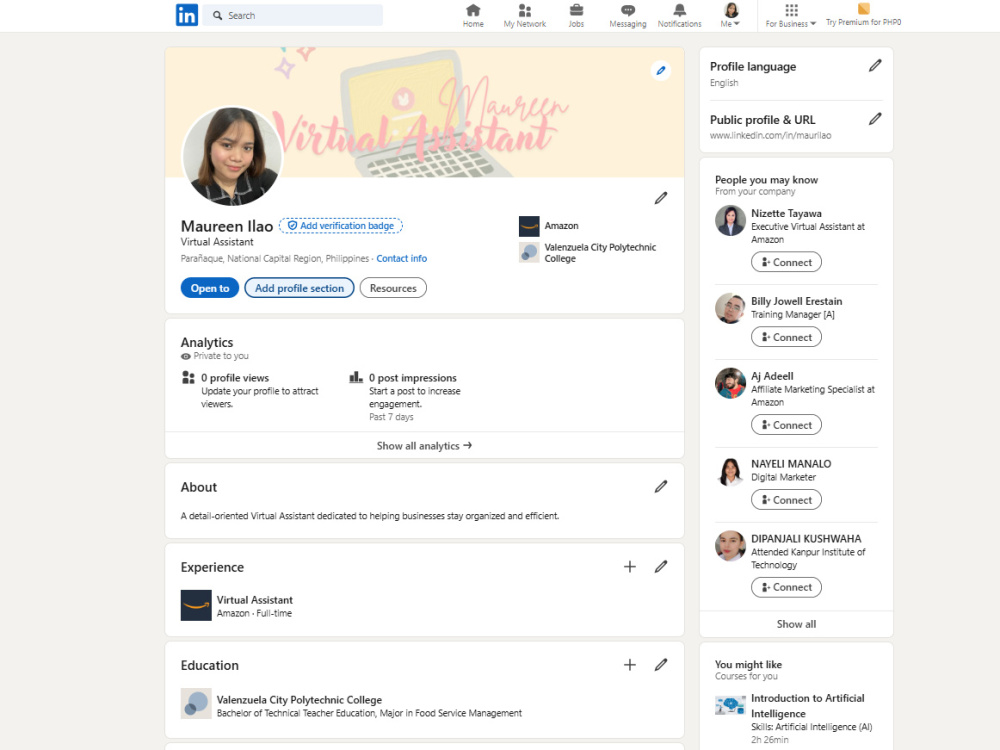Add a new Education entry plus icon

coord(629,665)
